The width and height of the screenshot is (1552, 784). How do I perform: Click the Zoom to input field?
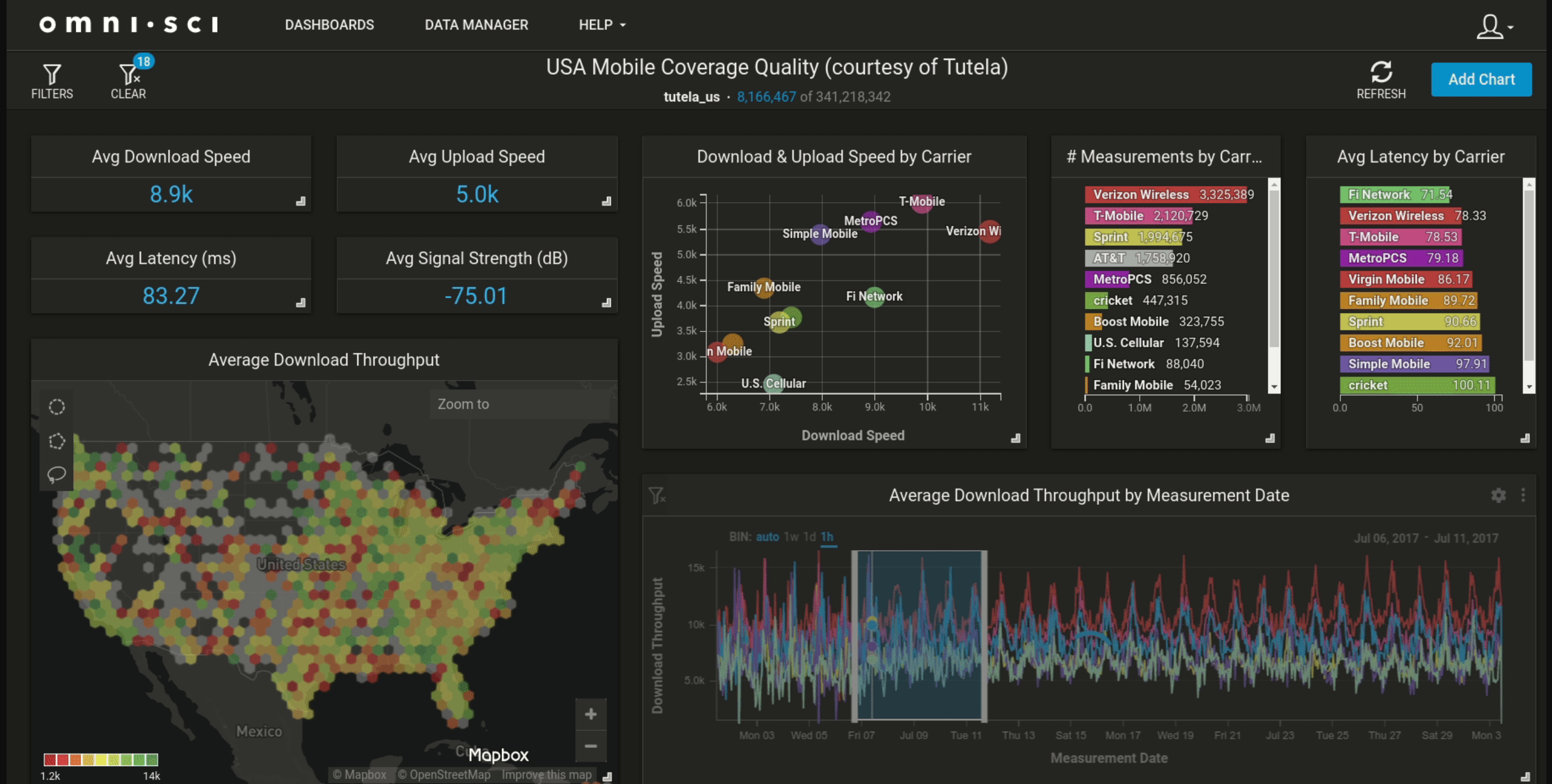point(519,404)
